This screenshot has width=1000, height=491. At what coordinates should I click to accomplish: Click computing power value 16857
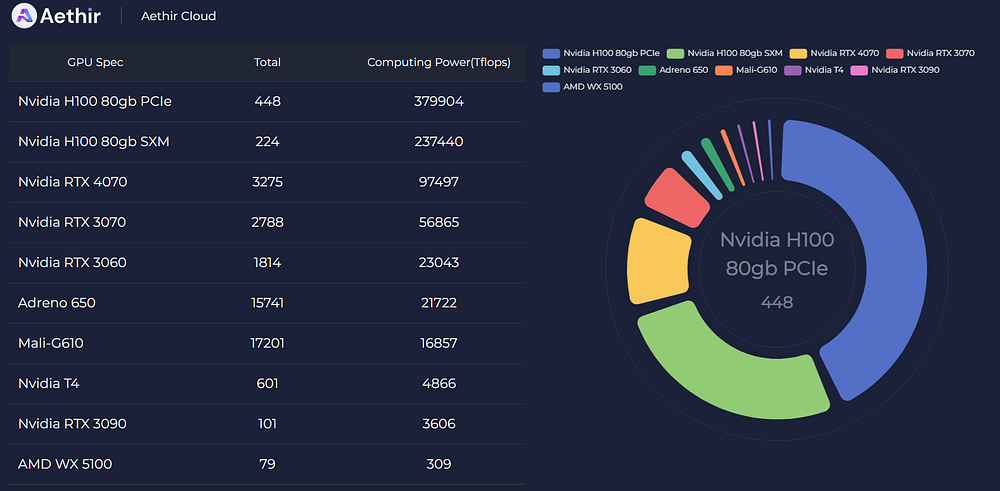tap(439, 343)
